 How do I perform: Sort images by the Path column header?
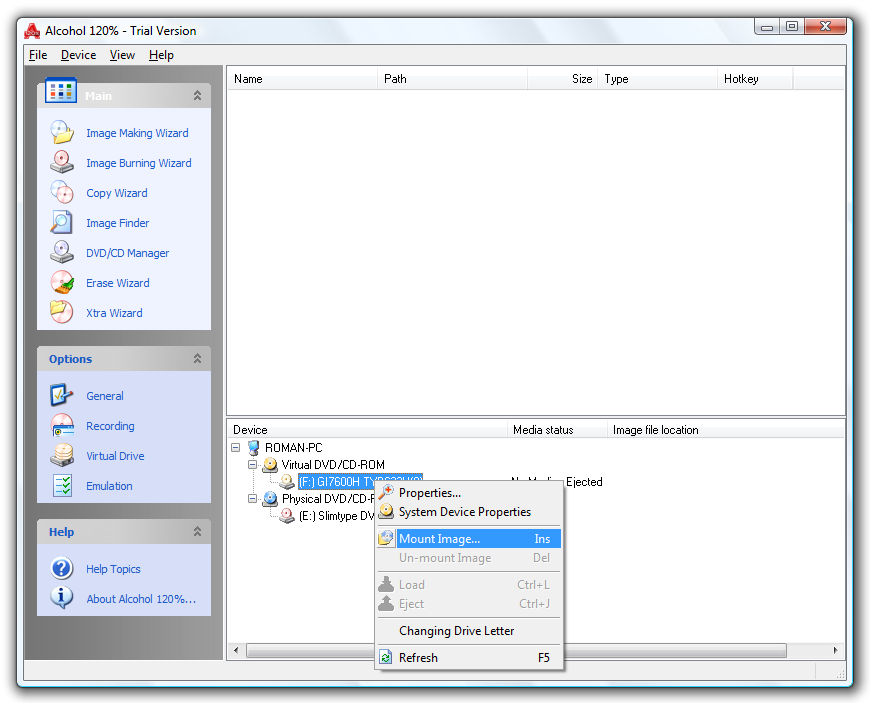(452, 79)
